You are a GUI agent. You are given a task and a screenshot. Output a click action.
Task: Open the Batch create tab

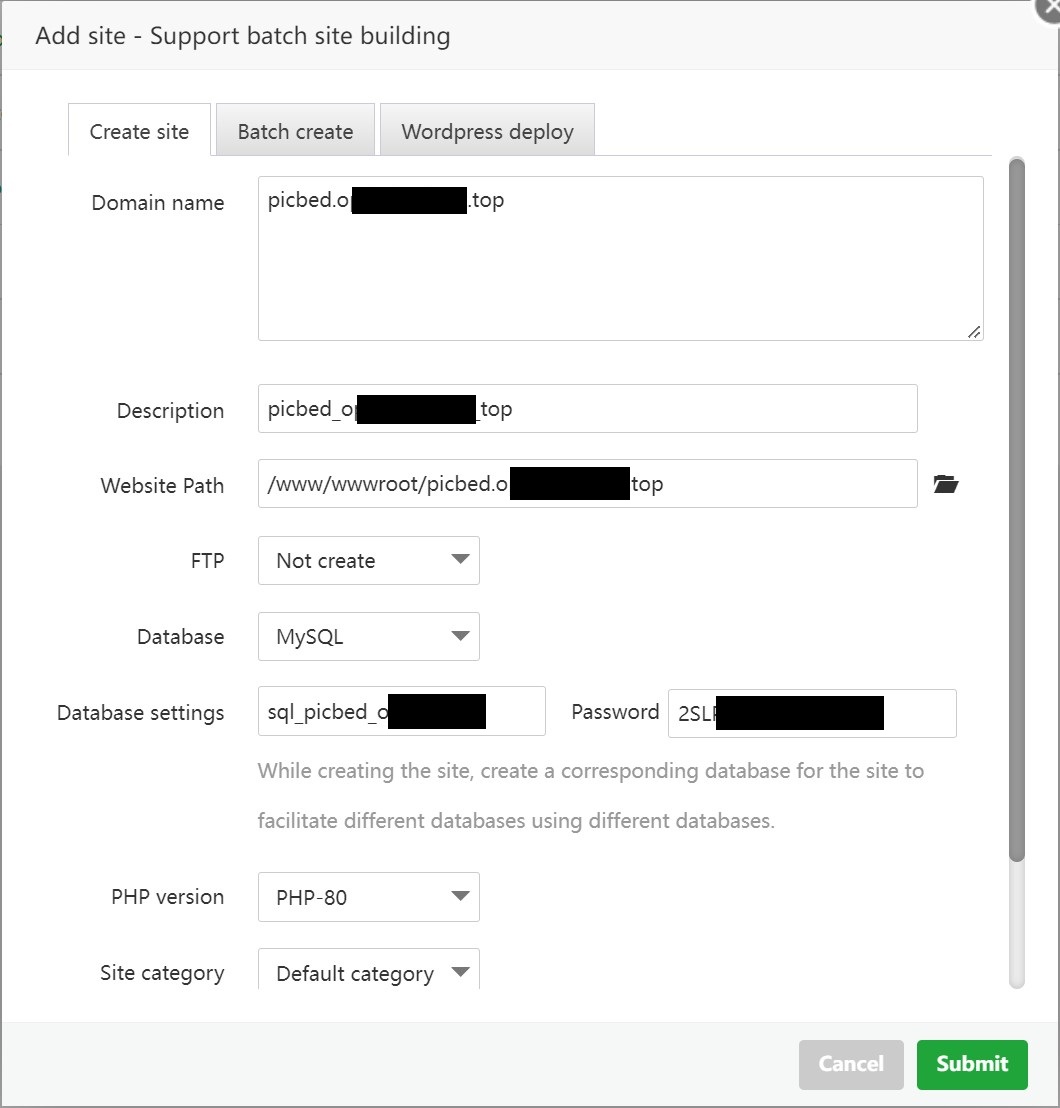click(x=295, y=131)
